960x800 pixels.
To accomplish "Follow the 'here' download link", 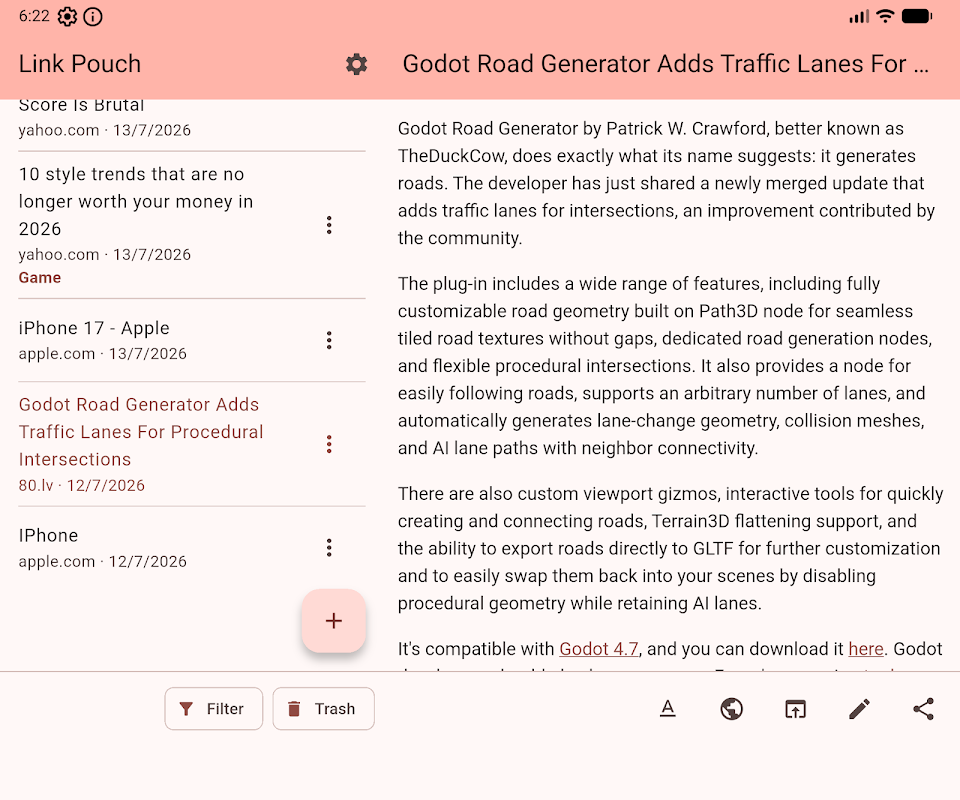I will (866, 649).
